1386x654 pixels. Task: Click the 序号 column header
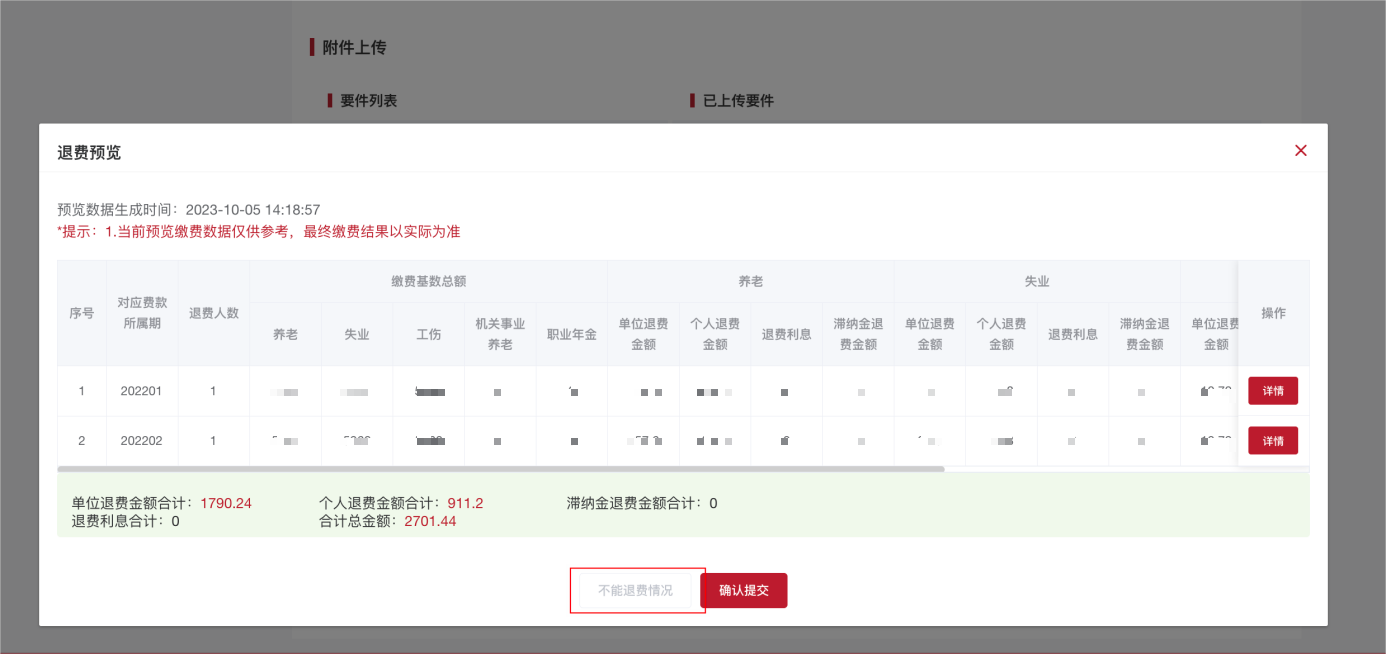(x=81, y=314)
